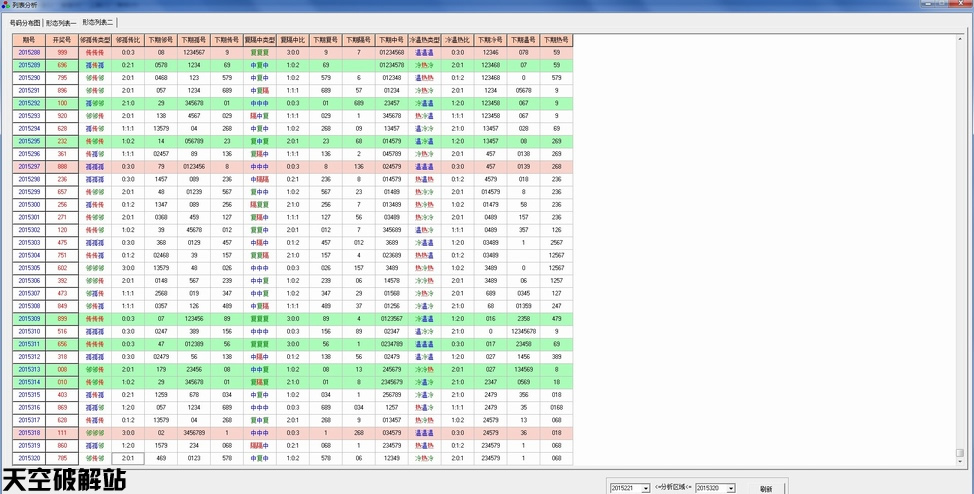
Task: Select row for period 2015288
Action: point(28,52)
